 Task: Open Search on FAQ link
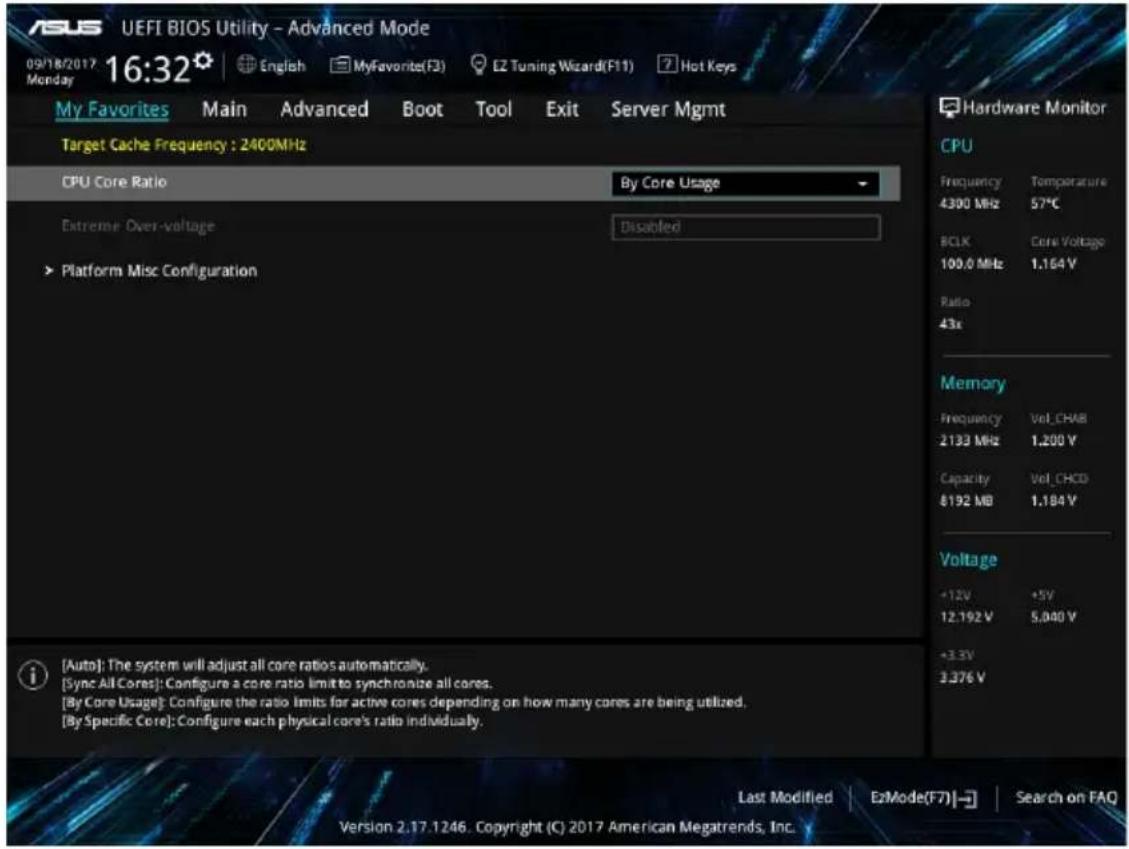pos(1066,798)
